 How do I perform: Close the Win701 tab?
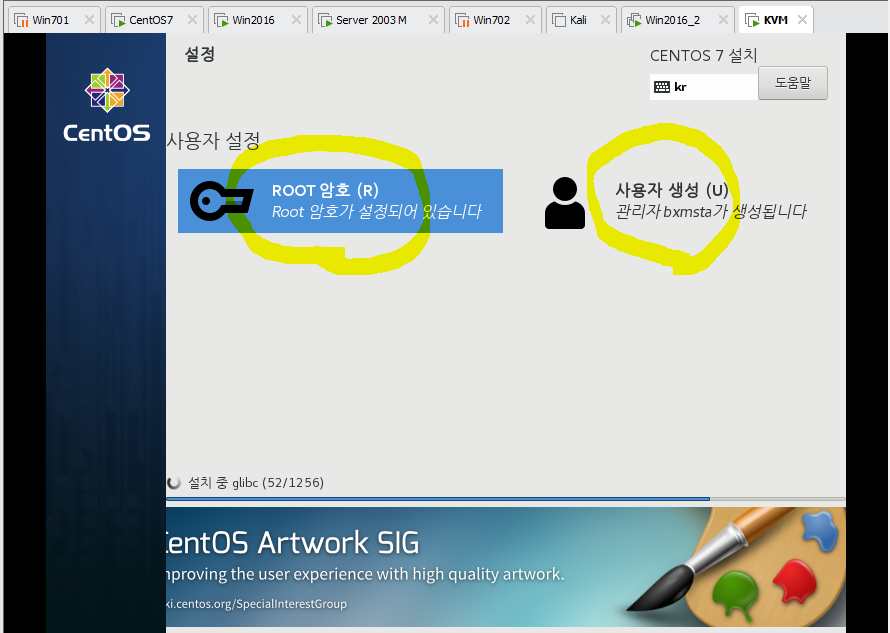tap(89, 20)
